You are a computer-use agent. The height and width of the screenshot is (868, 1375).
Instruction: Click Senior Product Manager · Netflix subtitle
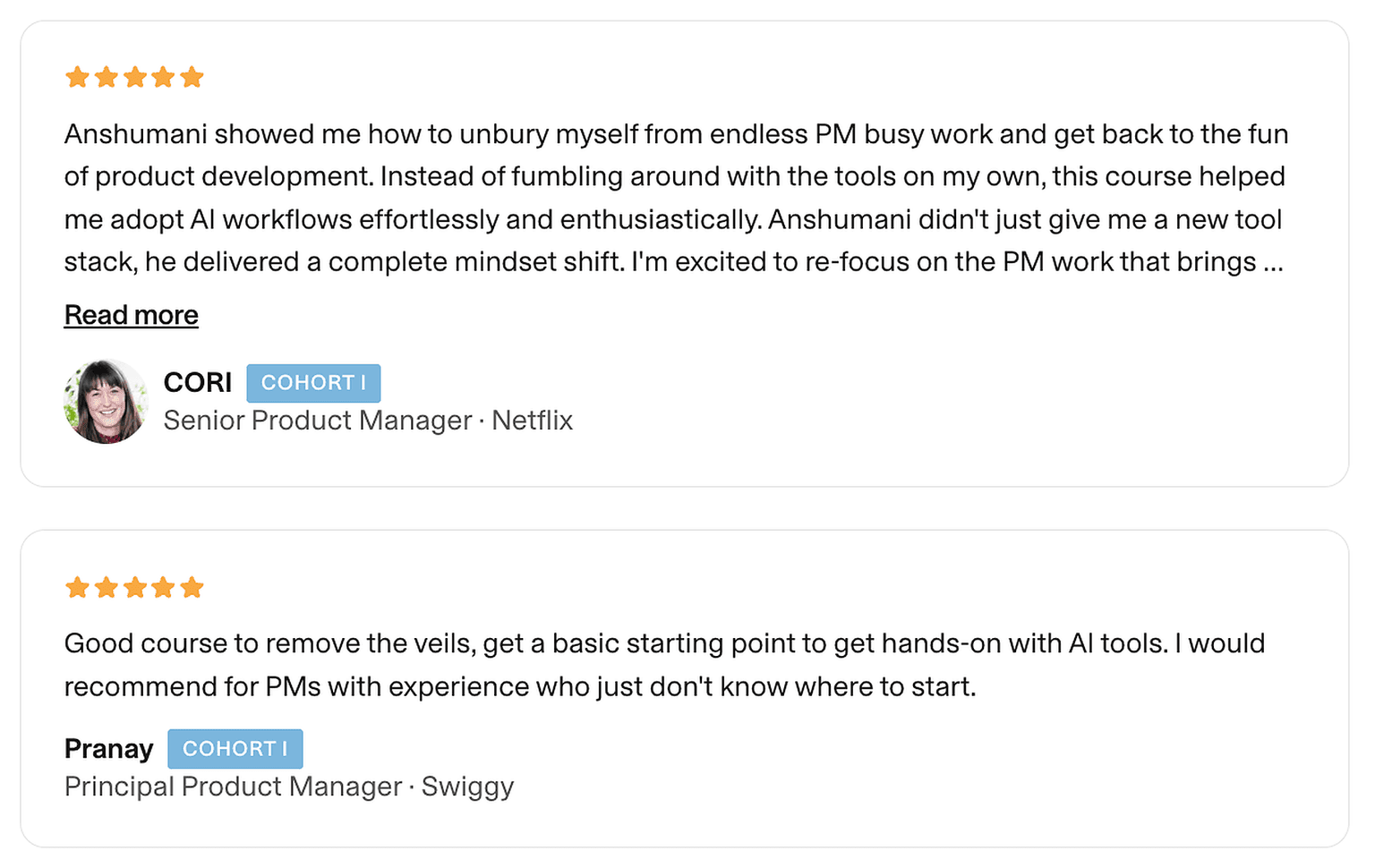point(368,421)
